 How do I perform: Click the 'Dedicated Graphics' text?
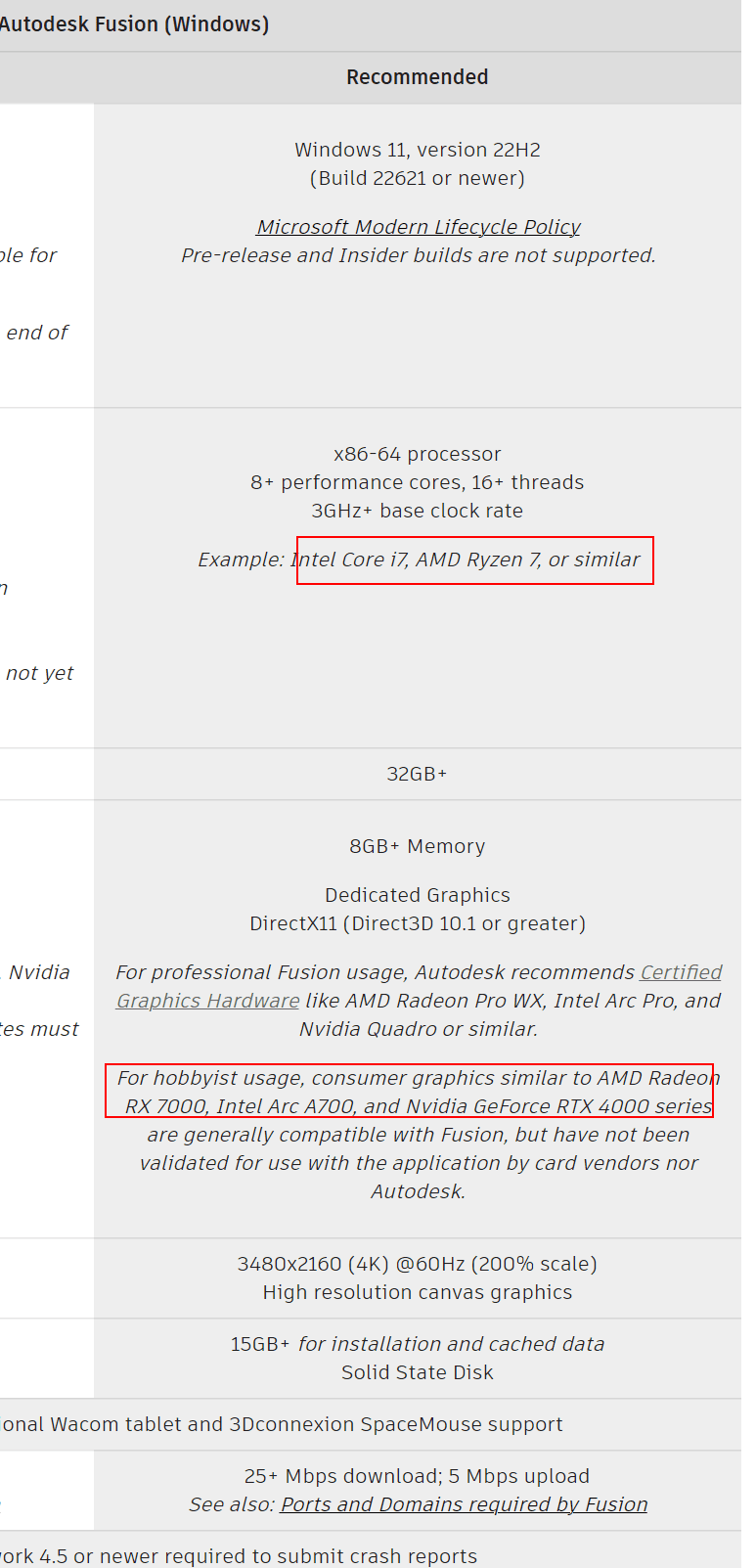pos(418,895)
